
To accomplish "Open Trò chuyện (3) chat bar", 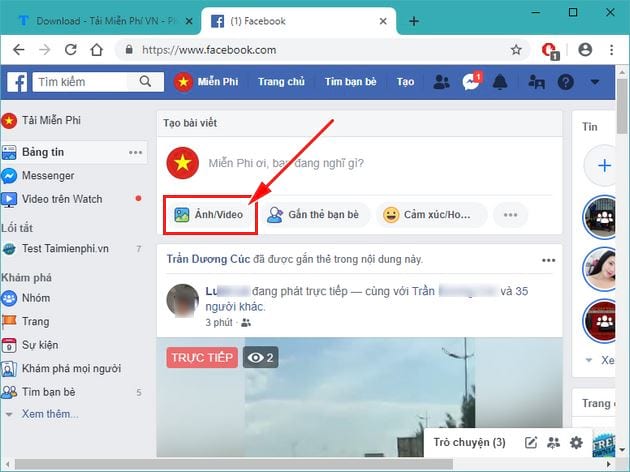I will [469, 442].
